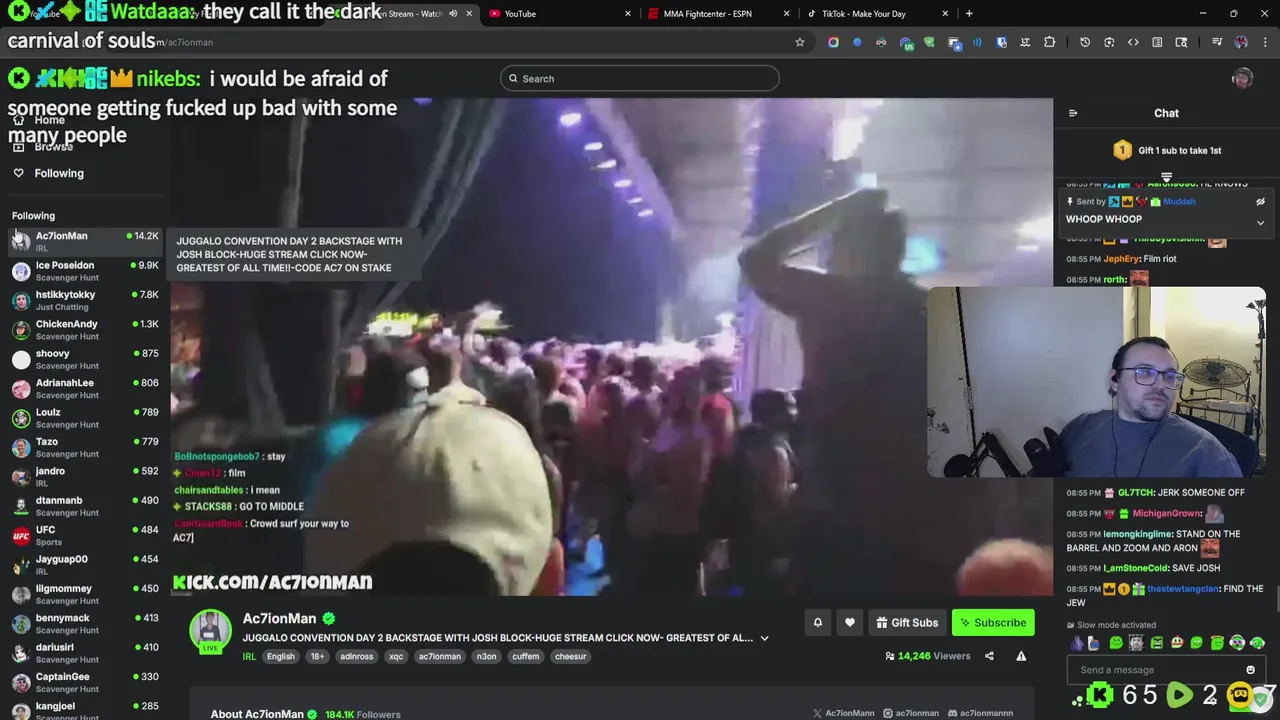This screenshot has width=1280, height=720.
Task: Collapse the chat panel with arrow icon
Action: [x=1073, y=113]
